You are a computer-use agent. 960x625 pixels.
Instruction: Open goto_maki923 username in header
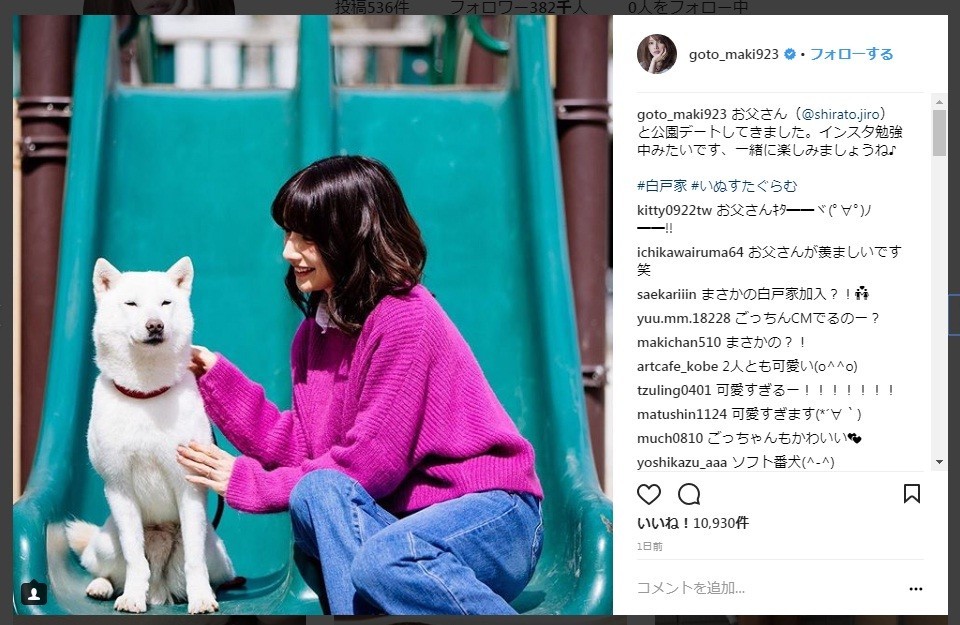pos(733,54)
